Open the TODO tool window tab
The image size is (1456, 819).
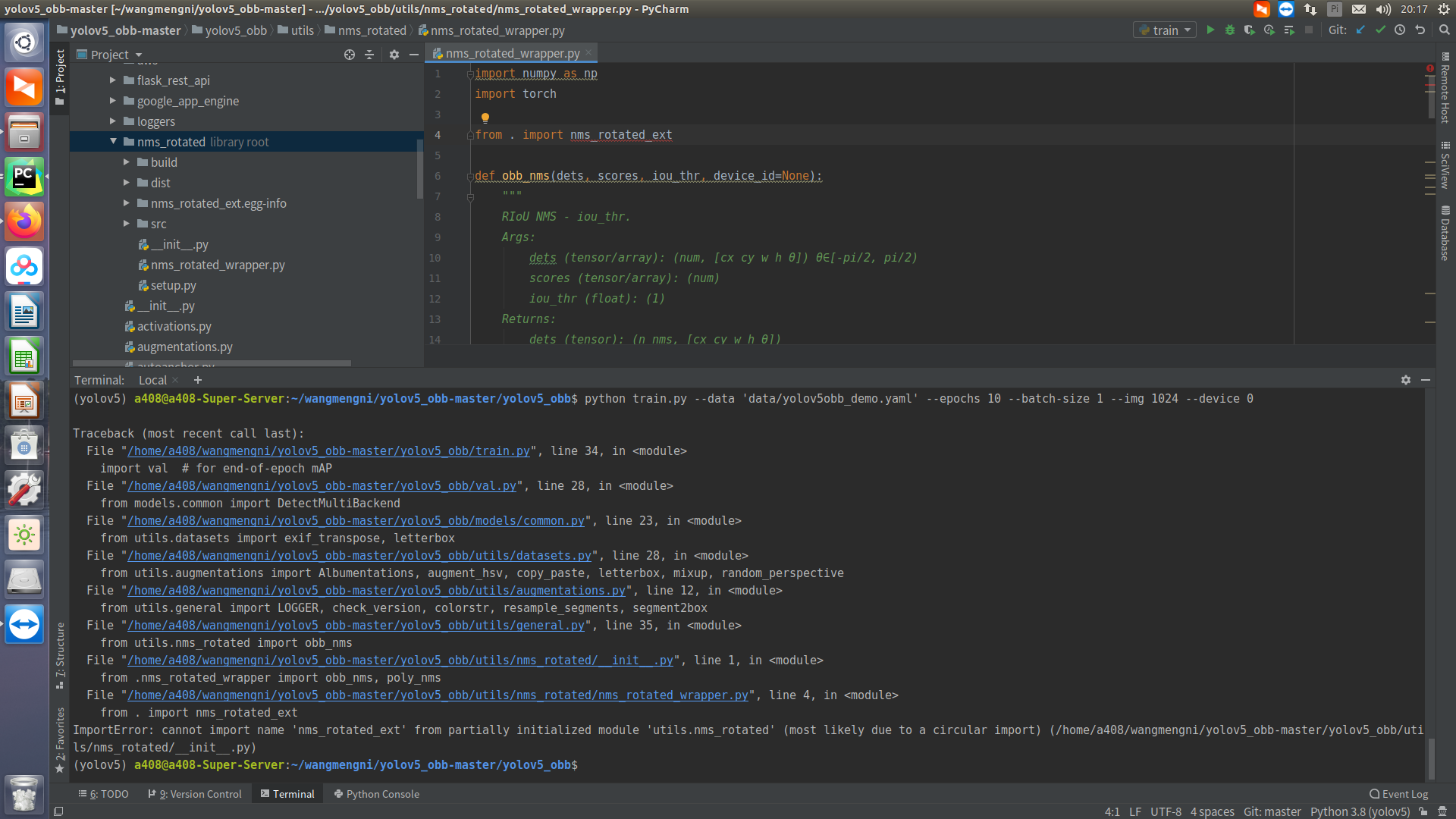coord(104,794)
